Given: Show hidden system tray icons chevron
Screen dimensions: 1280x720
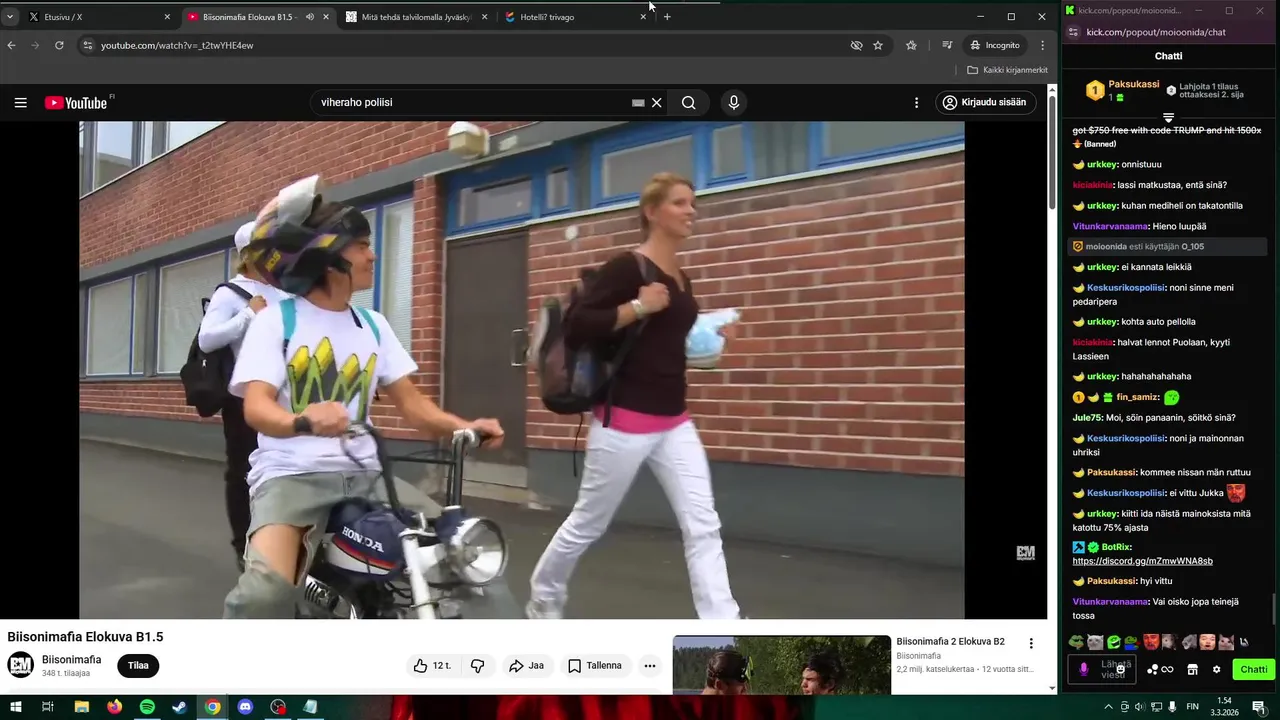Looking at the screenshot, I should pyautogui.click(x=1108, y=706).
